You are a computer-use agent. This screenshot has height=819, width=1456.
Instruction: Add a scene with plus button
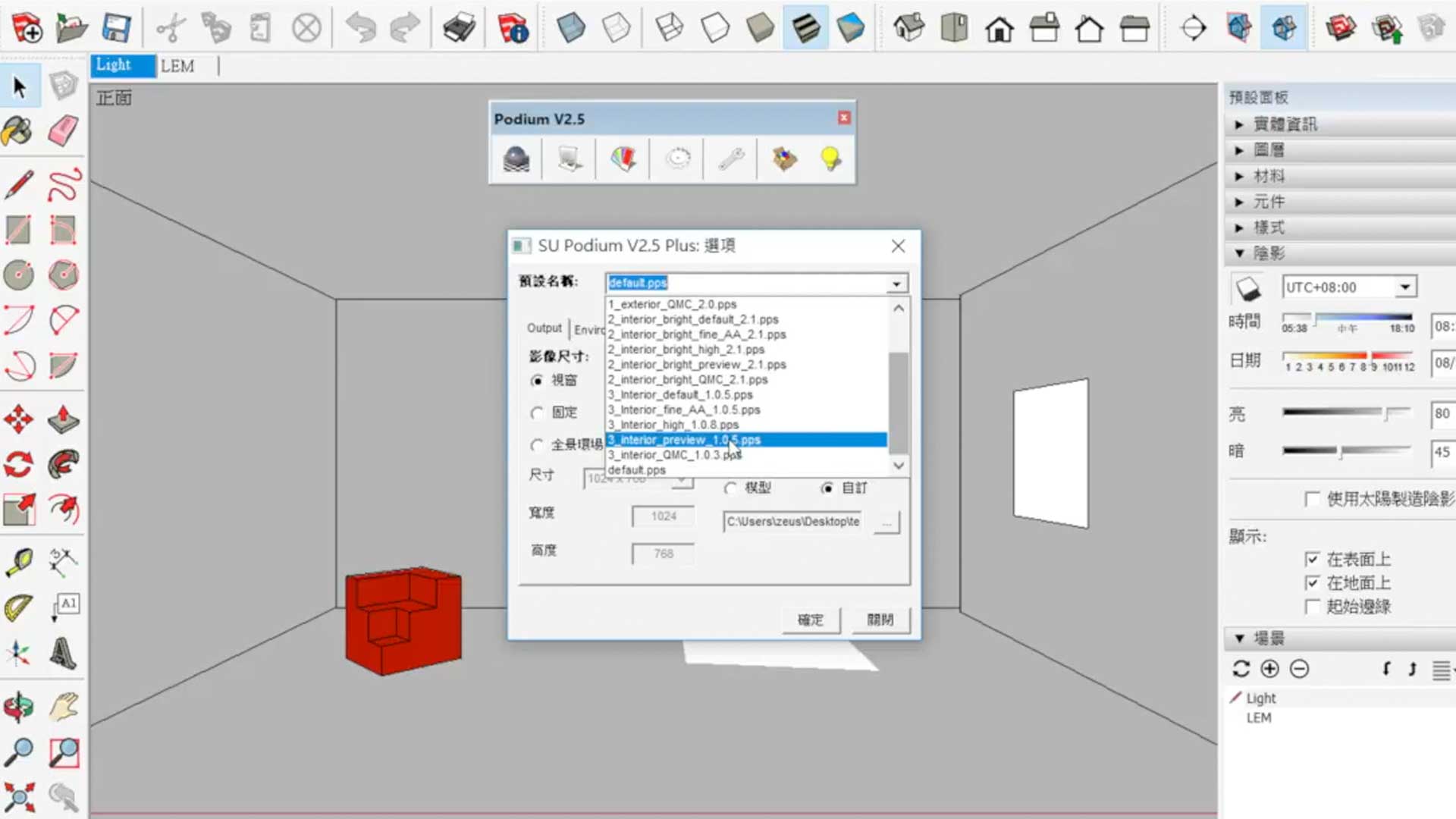[x=1269, y=669]
